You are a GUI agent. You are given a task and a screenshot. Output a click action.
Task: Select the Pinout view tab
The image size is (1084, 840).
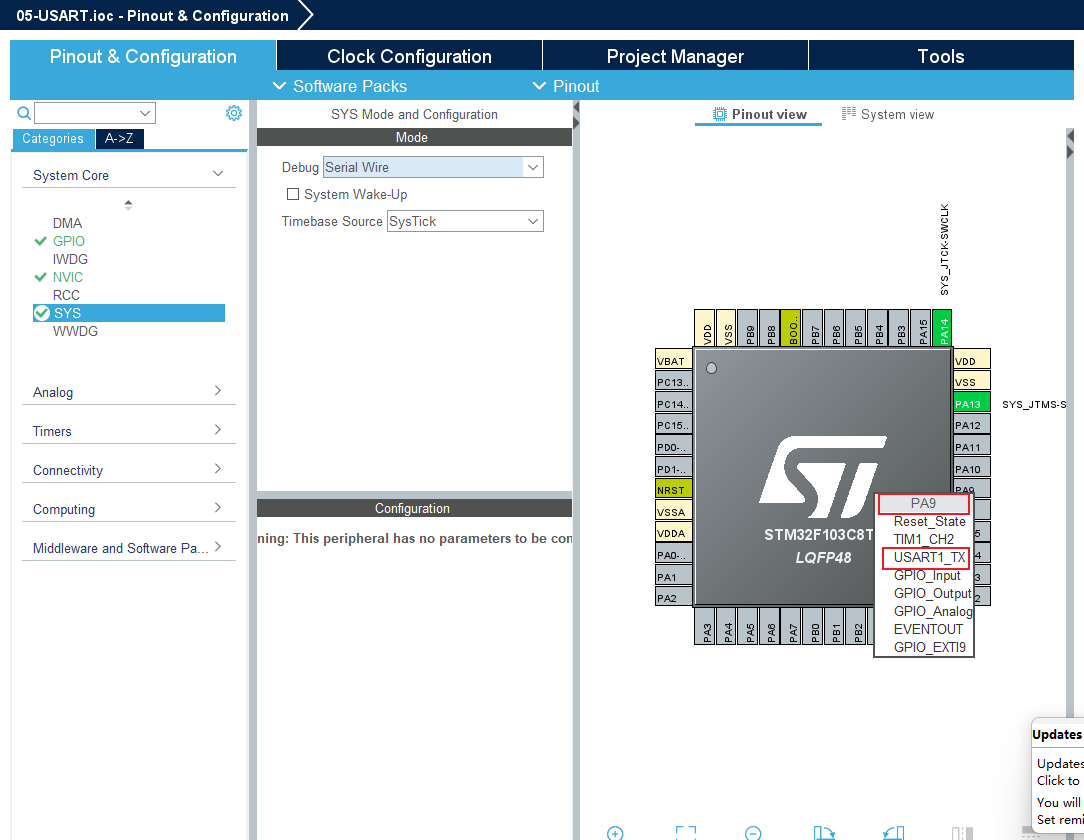[759, 114]
